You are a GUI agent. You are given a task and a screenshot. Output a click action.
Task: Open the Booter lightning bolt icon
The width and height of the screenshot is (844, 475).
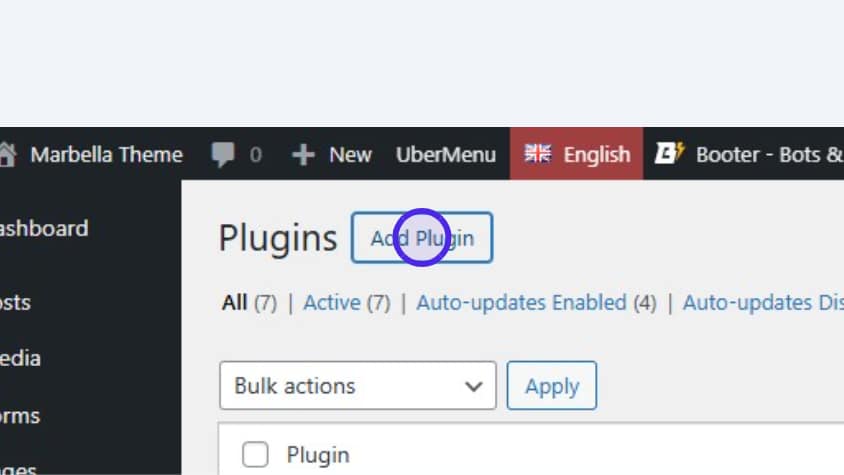point(667,154)
